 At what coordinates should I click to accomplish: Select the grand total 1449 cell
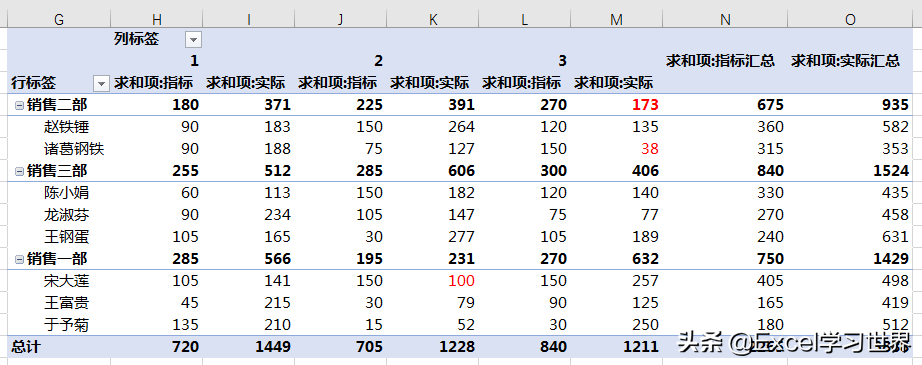(249, 347)
